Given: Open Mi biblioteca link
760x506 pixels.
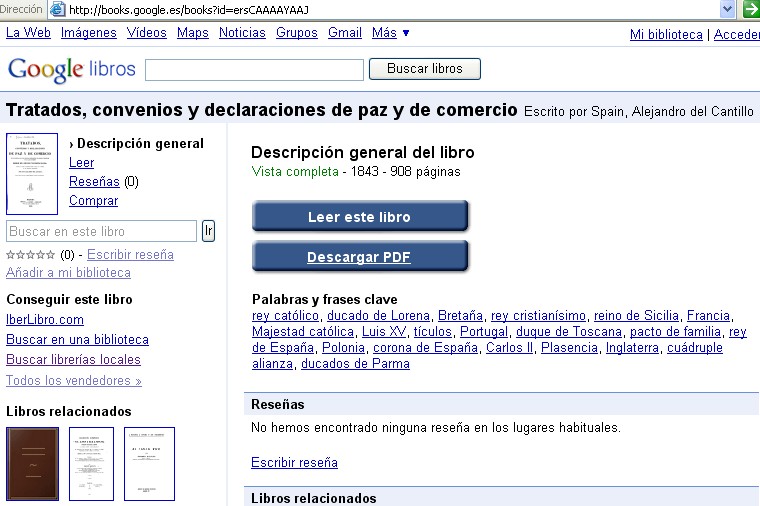Looking at the screenshot, I should coord(666,34).
